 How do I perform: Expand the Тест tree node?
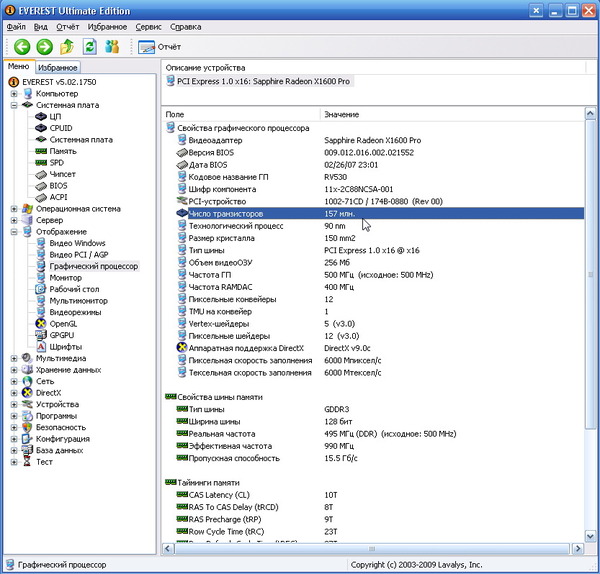(14, 462)
